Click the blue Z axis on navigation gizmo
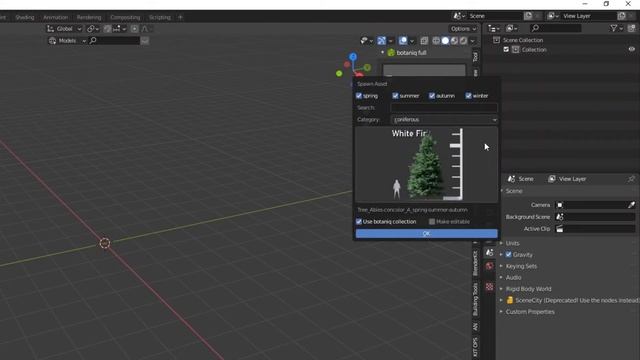 point(353,57)
